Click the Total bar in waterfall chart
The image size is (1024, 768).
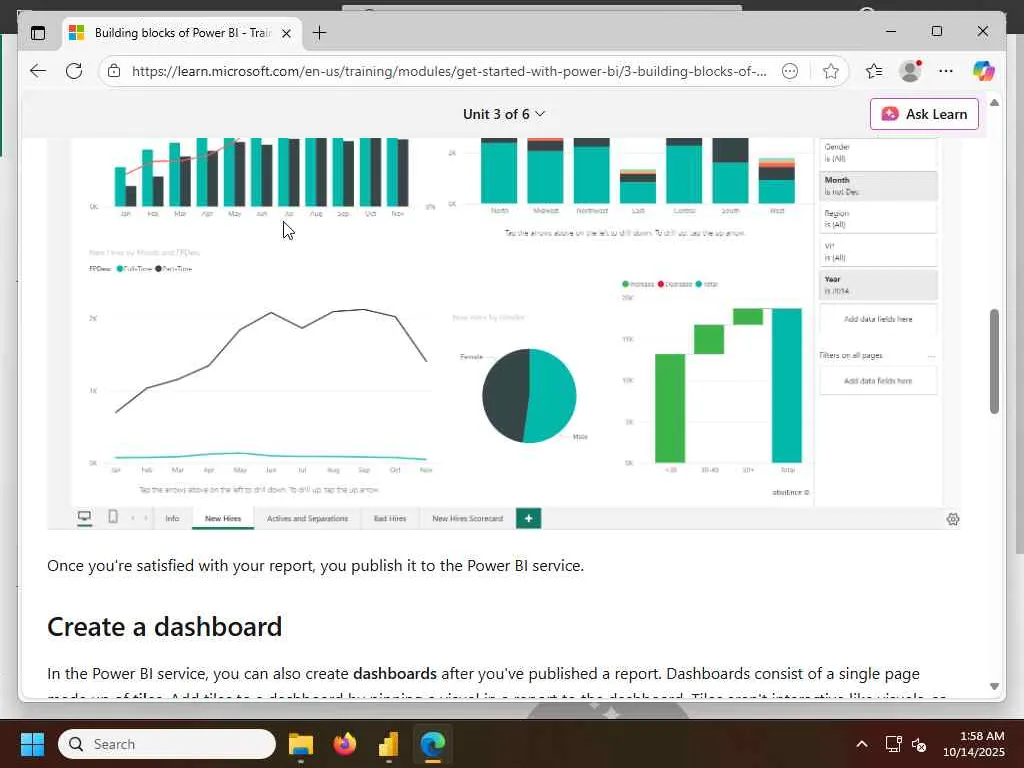point(786,385)
